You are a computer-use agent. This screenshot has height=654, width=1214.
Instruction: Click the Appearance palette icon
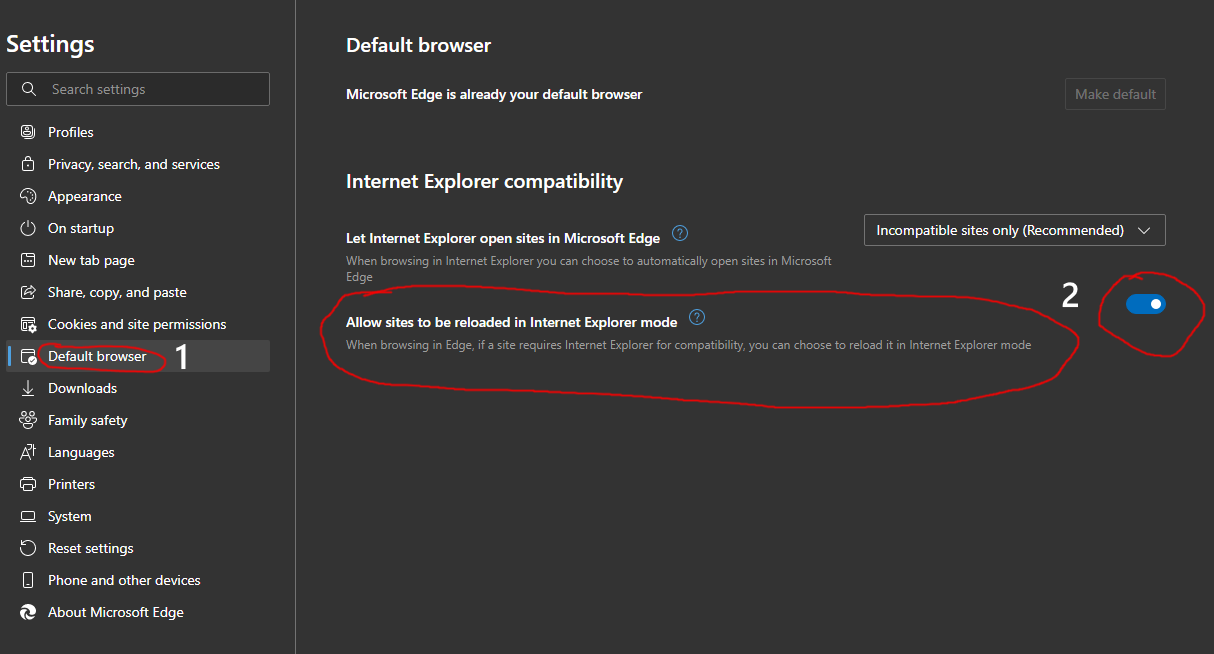28,196
